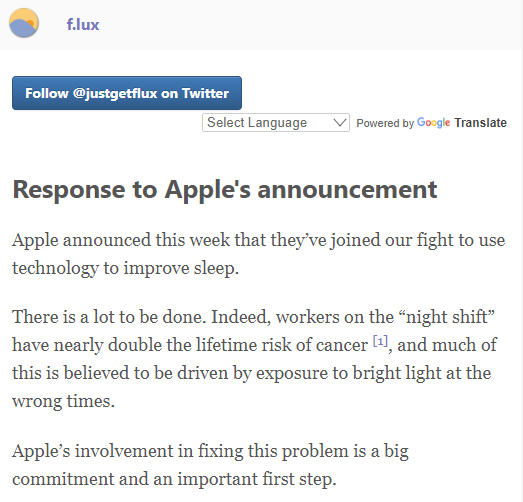
Task: Click the quoted phrase night shift
Action: tap(450, 317)
